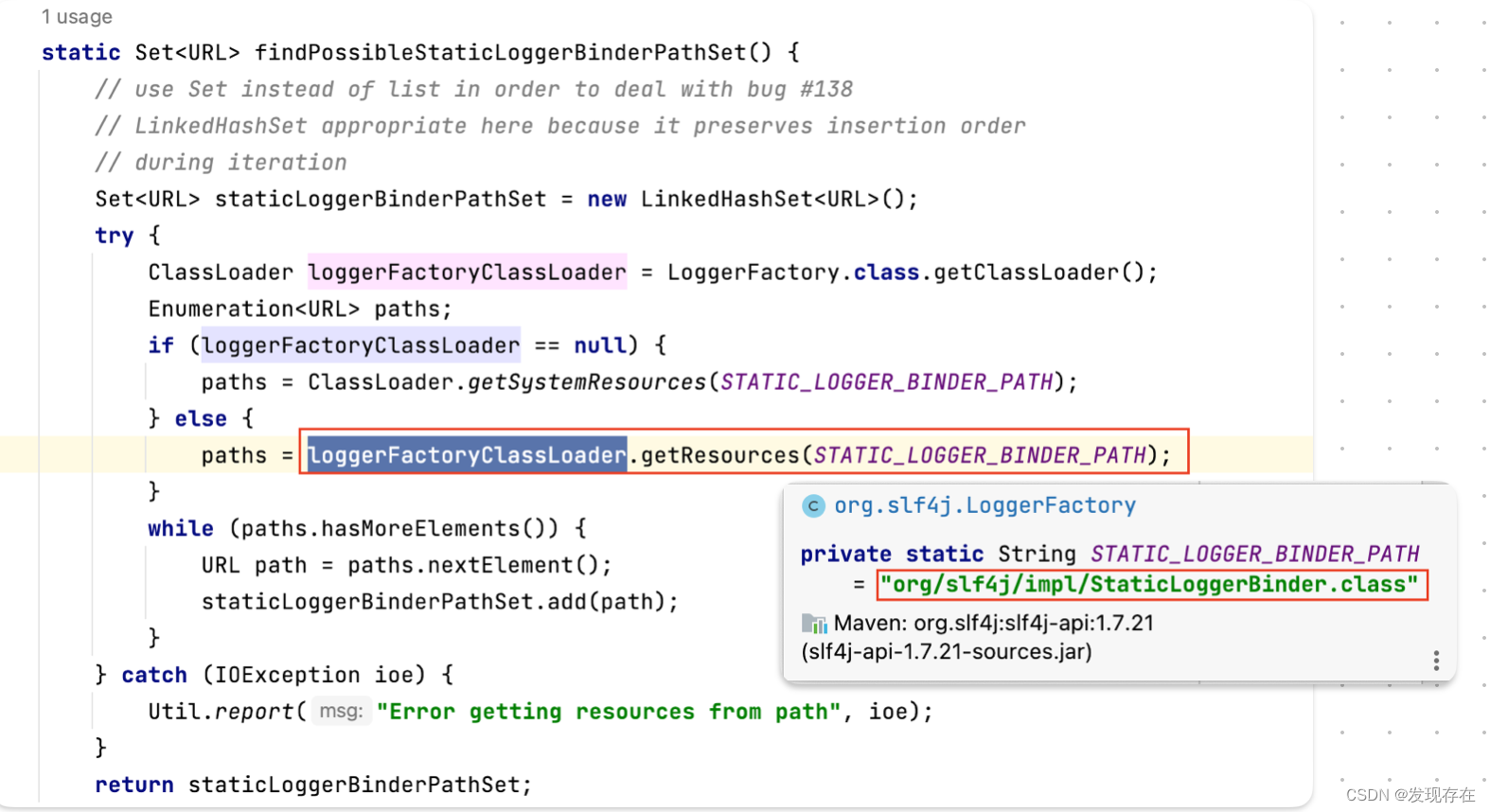The height and width of the screenshot is (812, 1490).
Task: Click the class icon next to org.slf4j.LoggerFactory
Action: pyautogui.click(x=813, y=506)
